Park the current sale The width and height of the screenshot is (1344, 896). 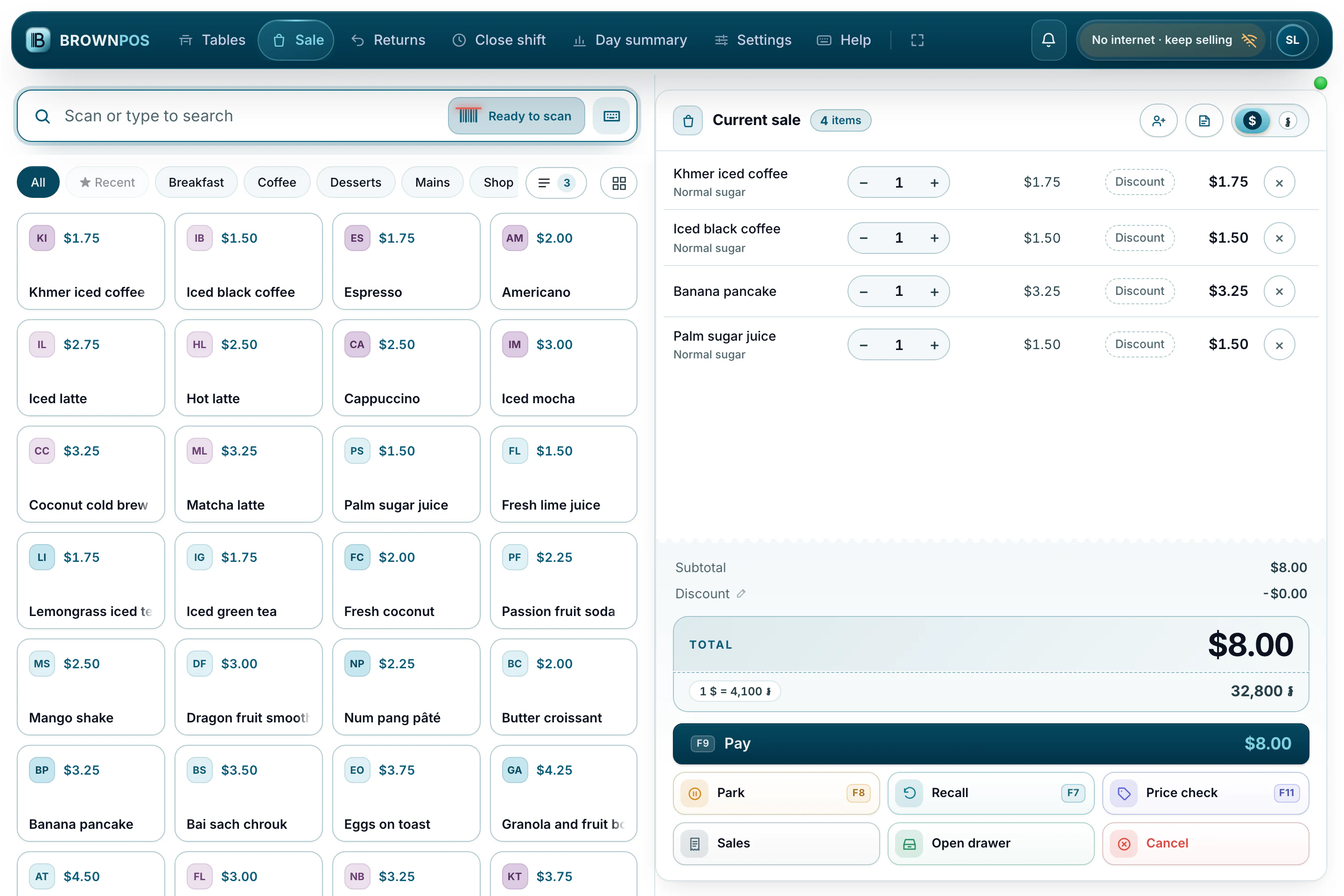[x=776, y=793]
